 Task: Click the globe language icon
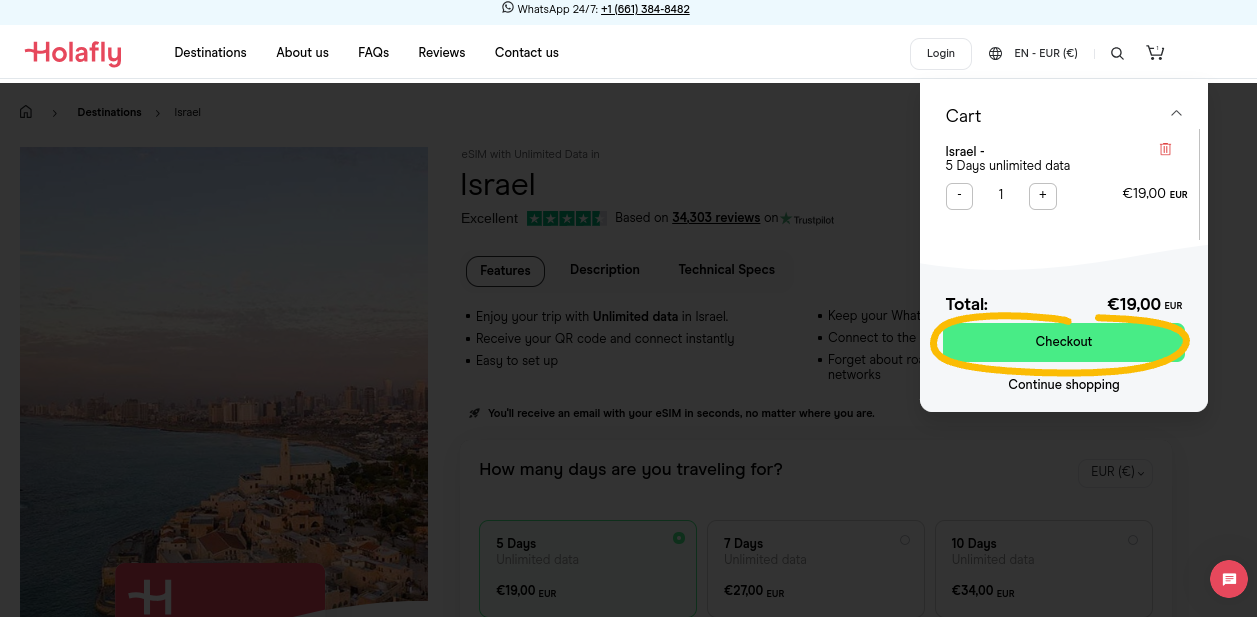click(x=995, y=54)
